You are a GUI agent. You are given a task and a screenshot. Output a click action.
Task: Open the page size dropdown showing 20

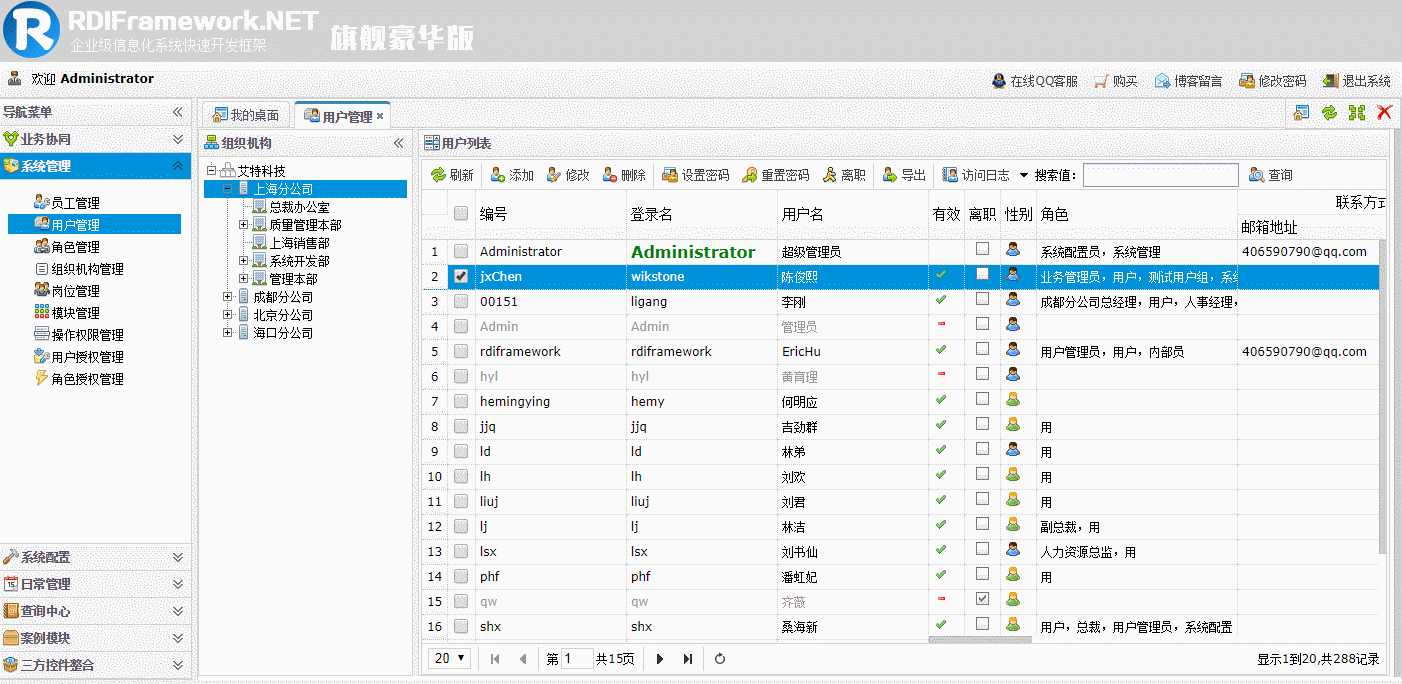(450, 658)
